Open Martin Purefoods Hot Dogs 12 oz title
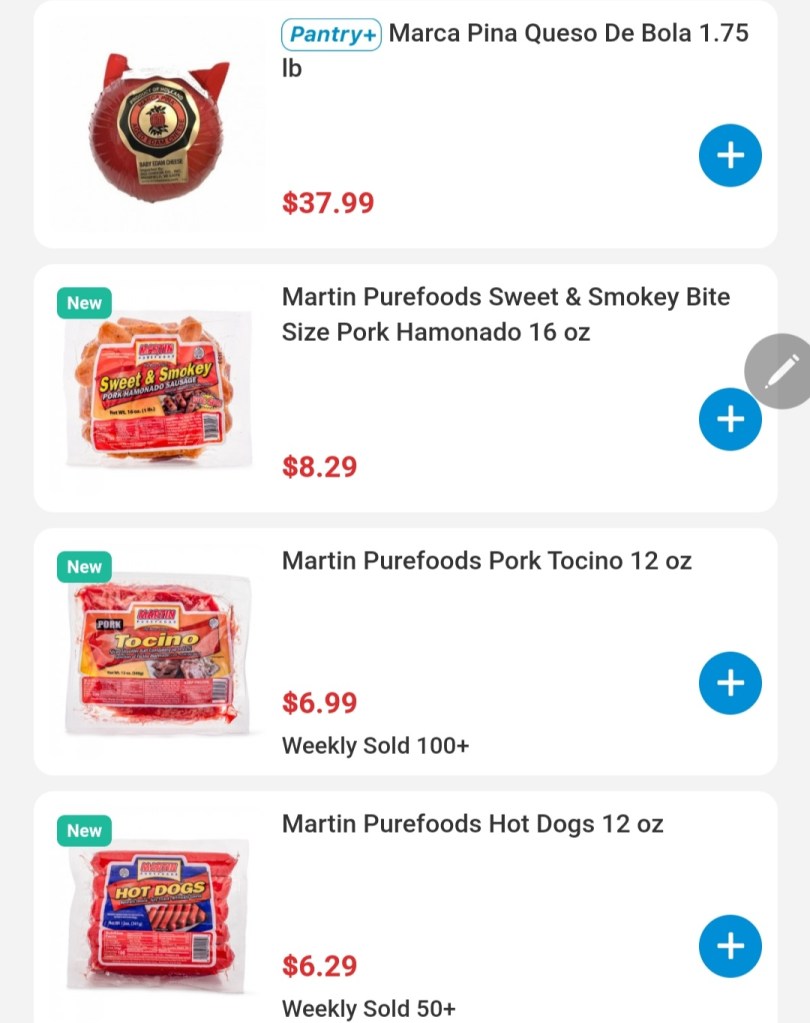This screenshot has height=1023, width=810. tap(472, 824)
